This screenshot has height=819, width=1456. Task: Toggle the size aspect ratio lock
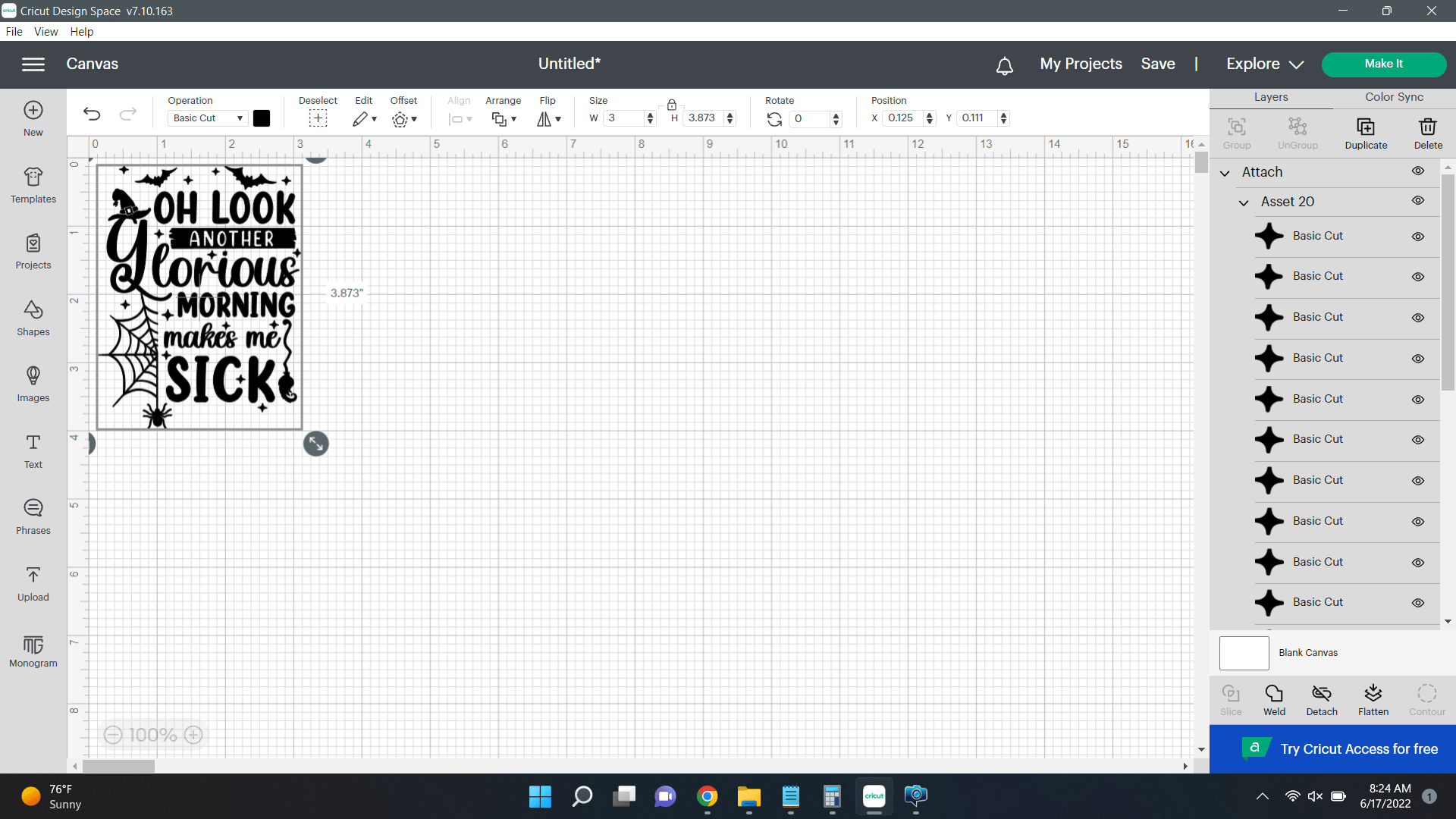click(x=671, y=105)
